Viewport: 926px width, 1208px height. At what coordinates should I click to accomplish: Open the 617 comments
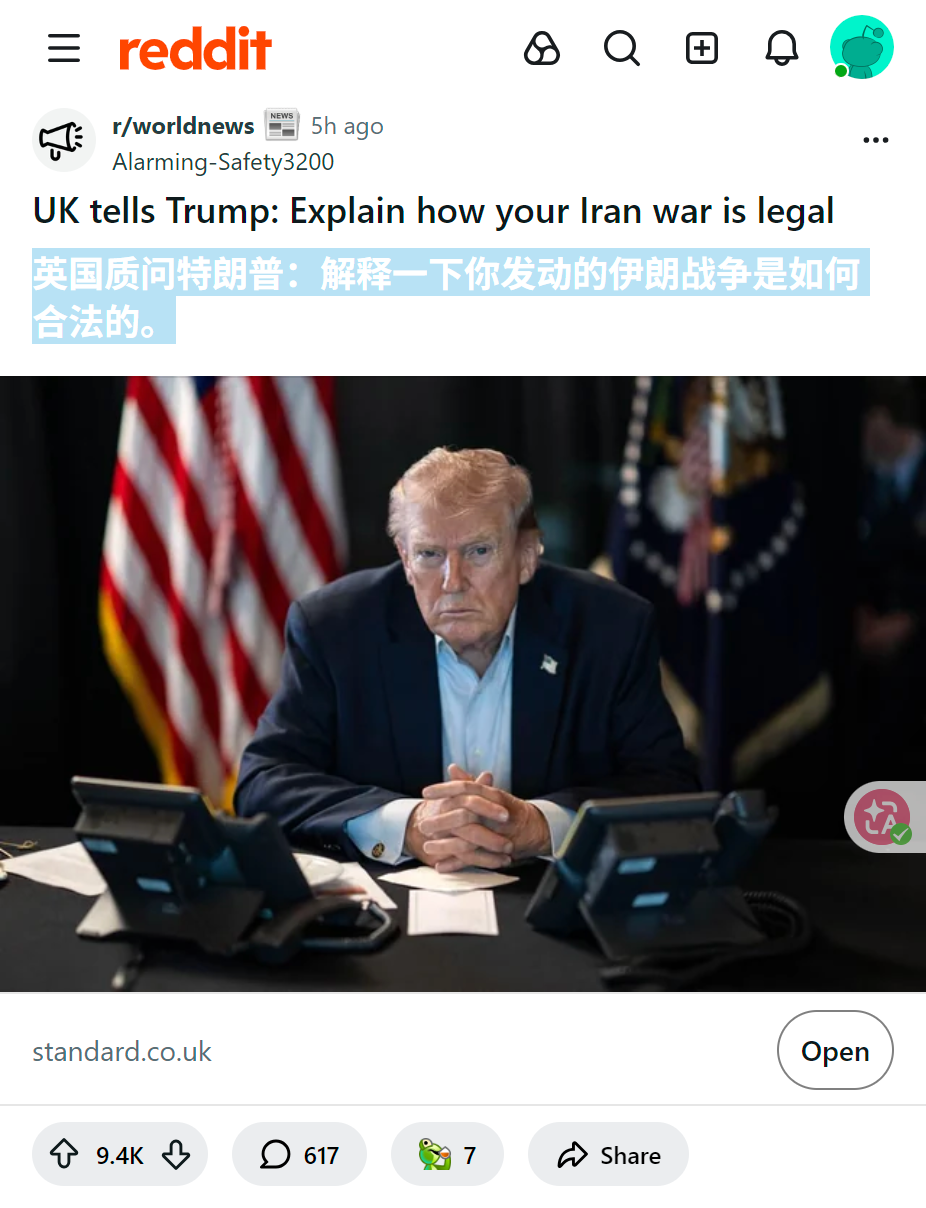(299, 1155)
